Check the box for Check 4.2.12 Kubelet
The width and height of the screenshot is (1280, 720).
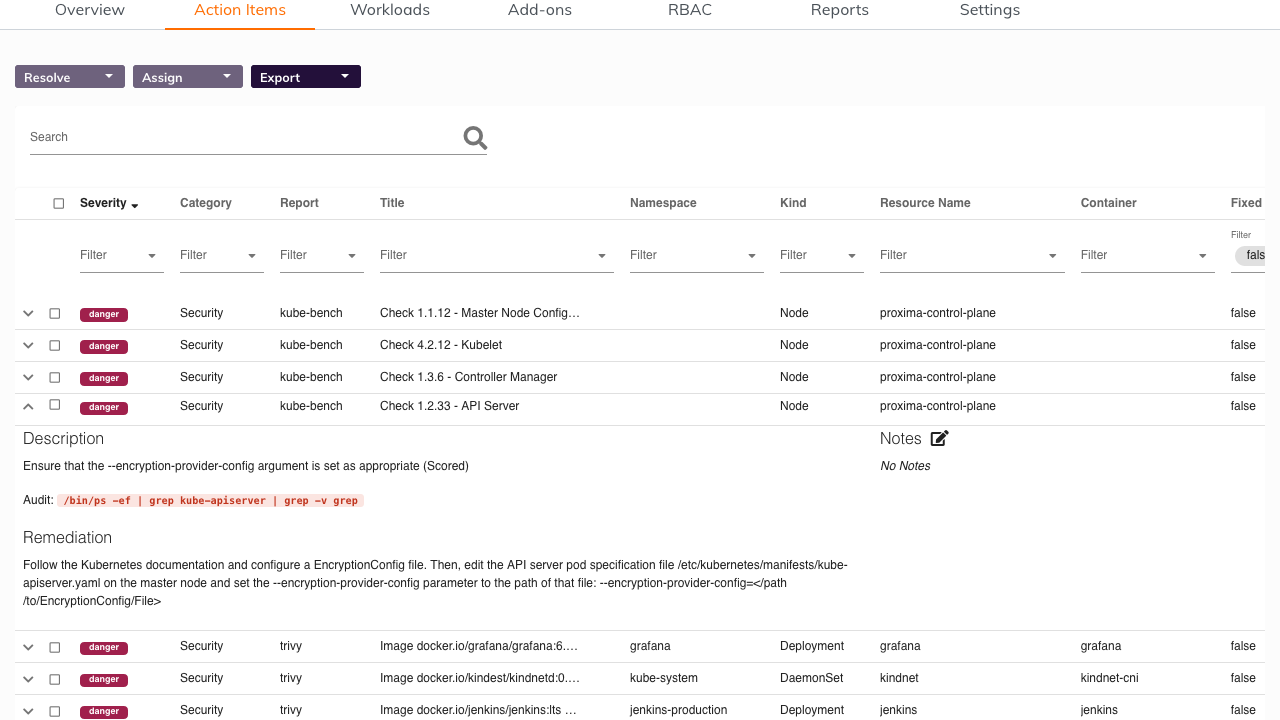click(55, 345)
